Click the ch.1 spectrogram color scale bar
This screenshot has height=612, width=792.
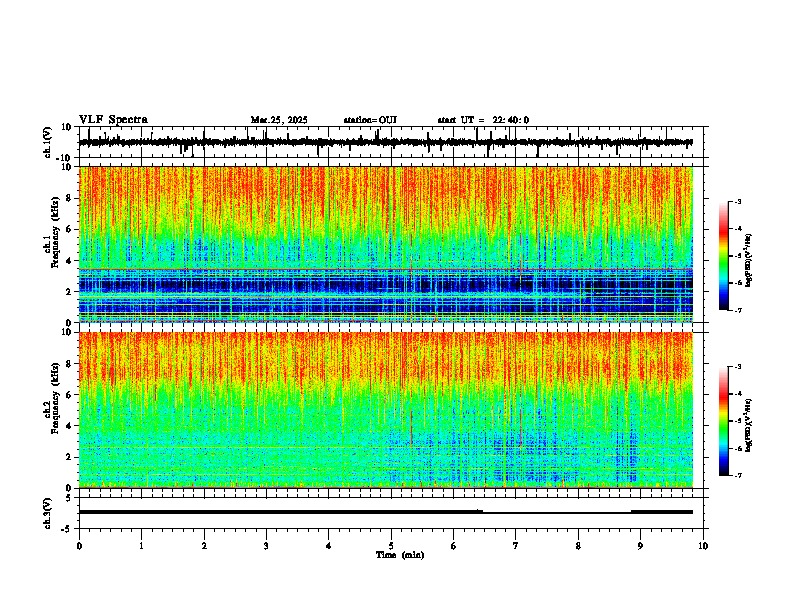pos(723,256)
